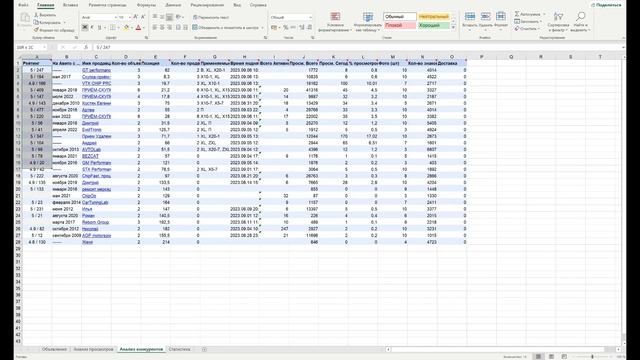Select column P header
The height and width of the screenshot is (360, 640).
pos(482,57)
